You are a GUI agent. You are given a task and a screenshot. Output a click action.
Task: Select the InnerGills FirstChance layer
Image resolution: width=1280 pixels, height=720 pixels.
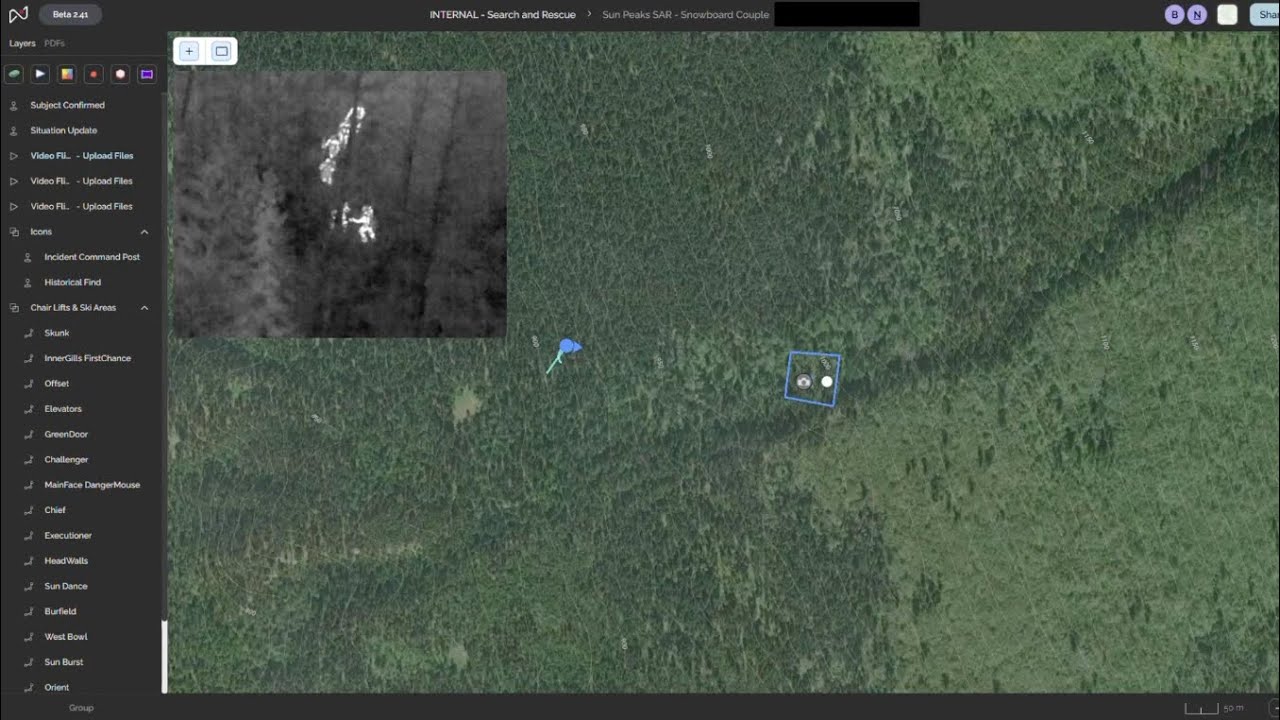pos(87,358)
